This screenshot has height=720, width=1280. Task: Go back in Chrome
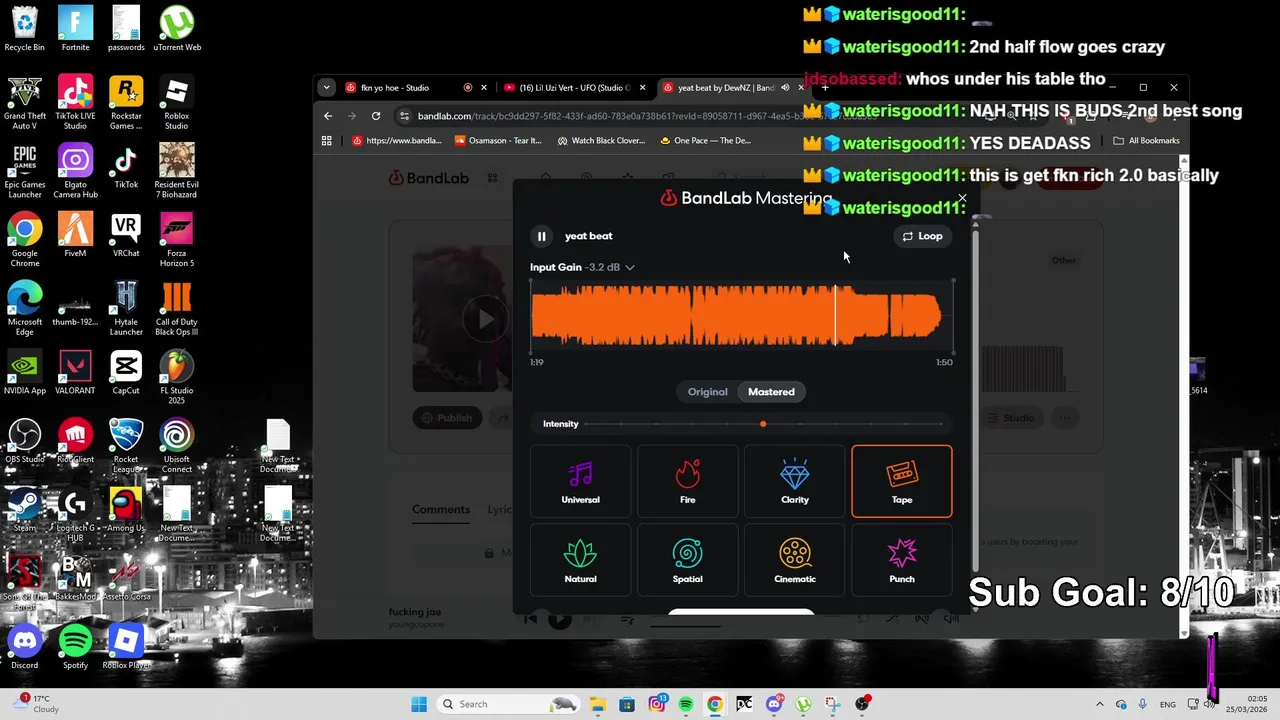tap(328, 116)
